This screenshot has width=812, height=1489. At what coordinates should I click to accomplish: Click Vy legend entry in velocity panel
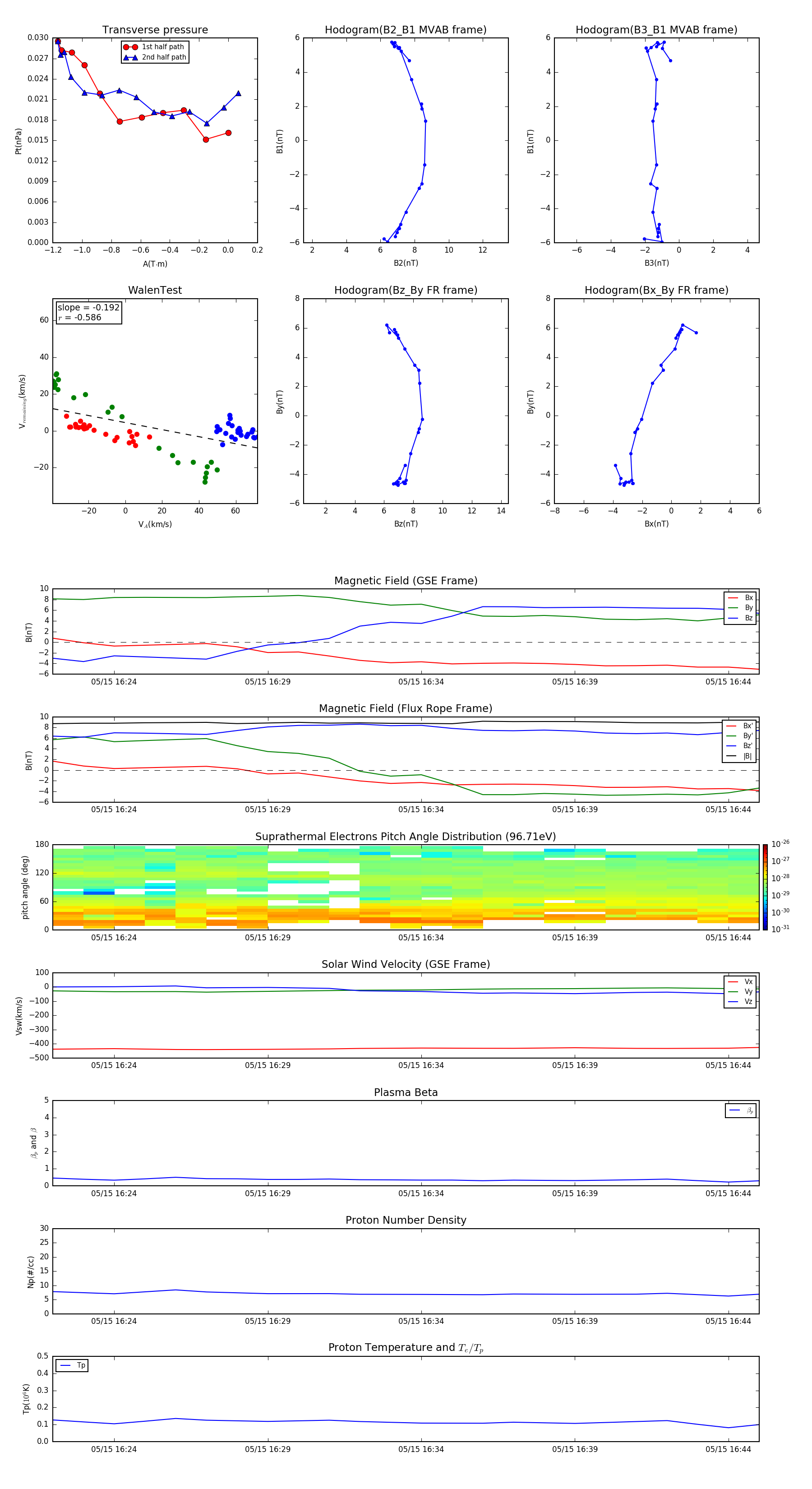coord(740,992)
